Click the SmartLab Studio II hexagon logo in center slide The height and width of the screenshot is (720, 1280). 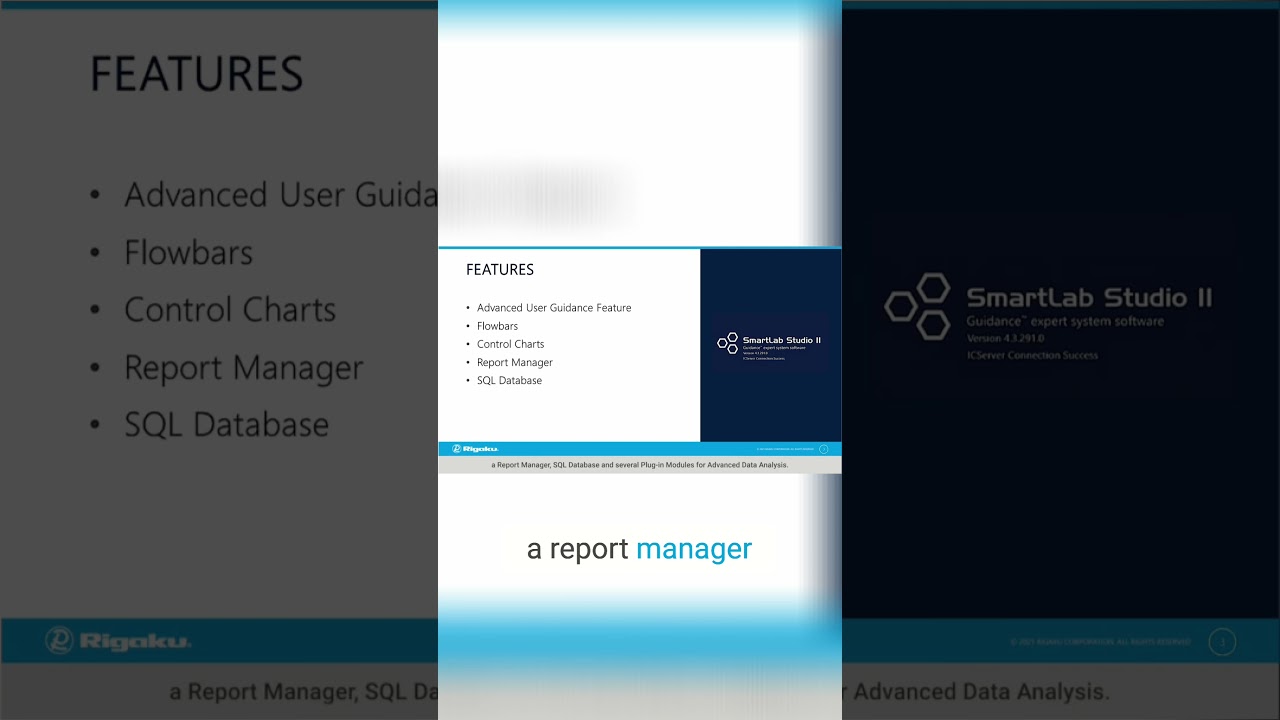coord(727,342)
